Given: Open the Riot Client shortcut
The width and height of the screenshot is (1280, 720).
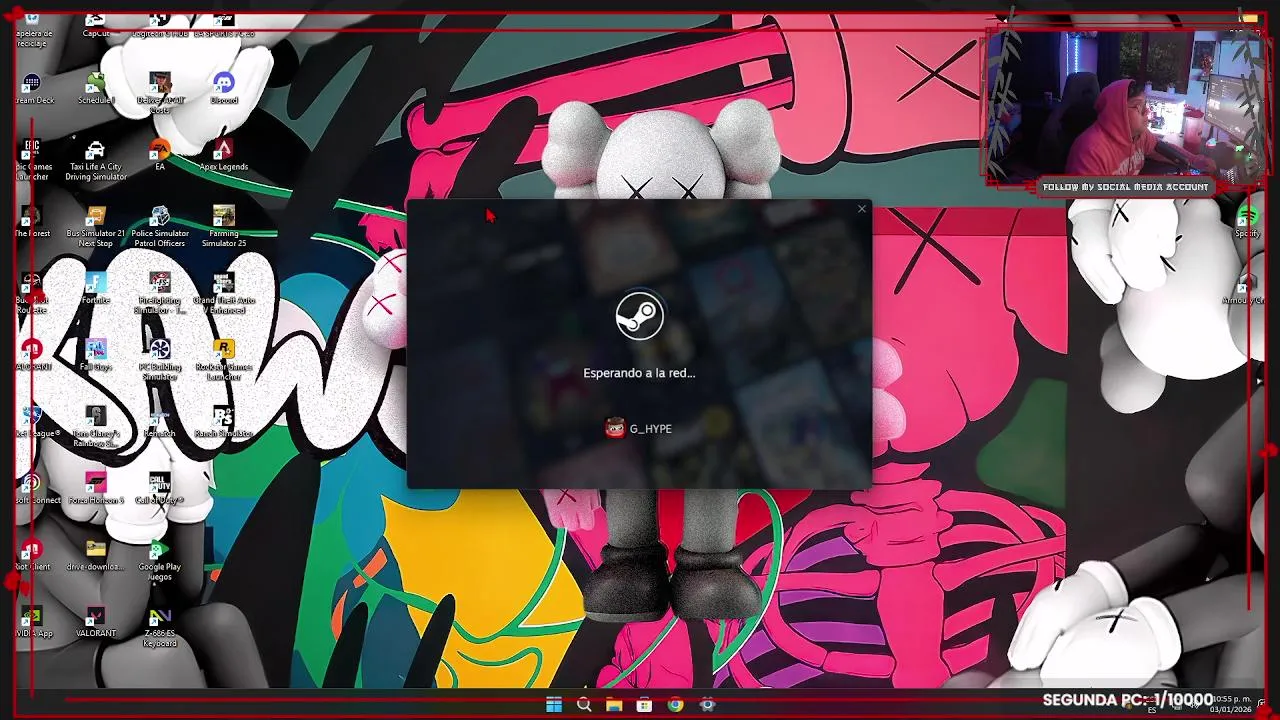Looking at the screenshot, I should (33, 555).
